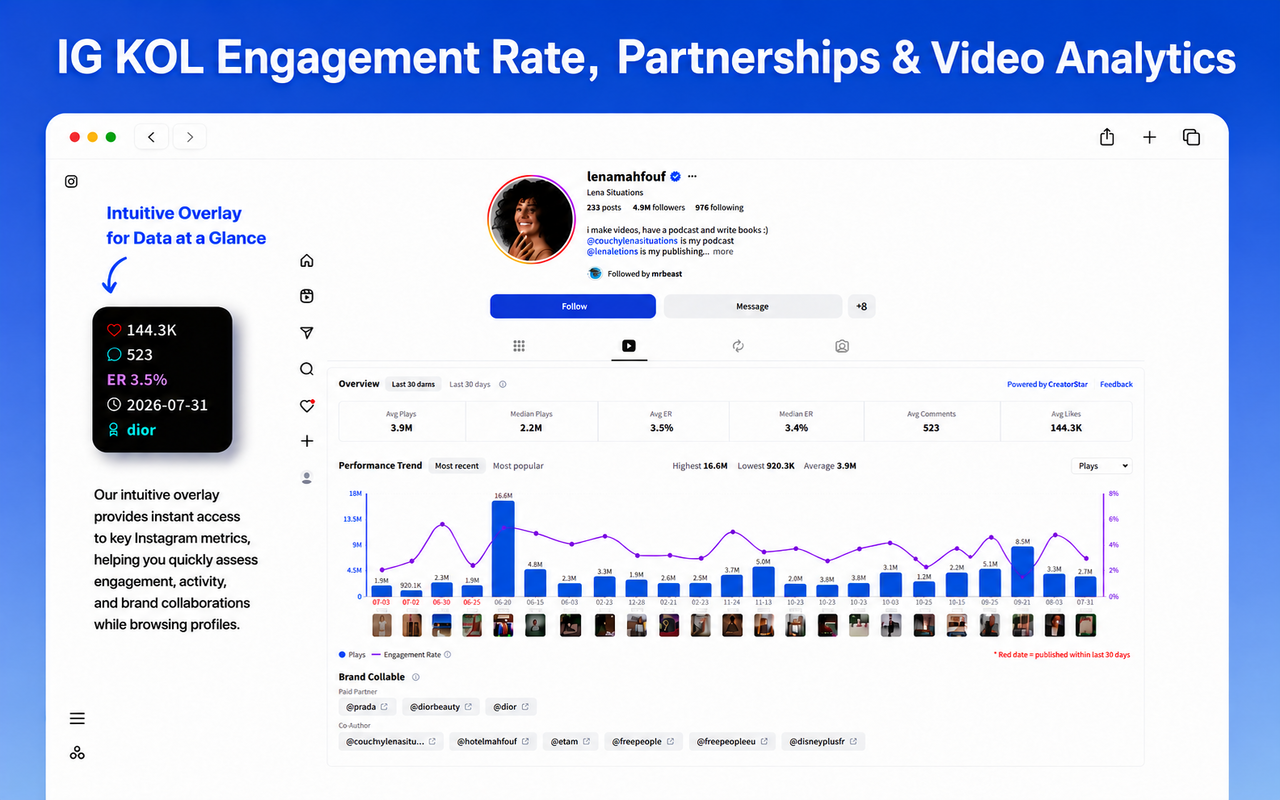Image resolution: width=1280 pixels, height=800 pixels.
Task: Click the Instagram logo icon
Action: coord(71,181)
